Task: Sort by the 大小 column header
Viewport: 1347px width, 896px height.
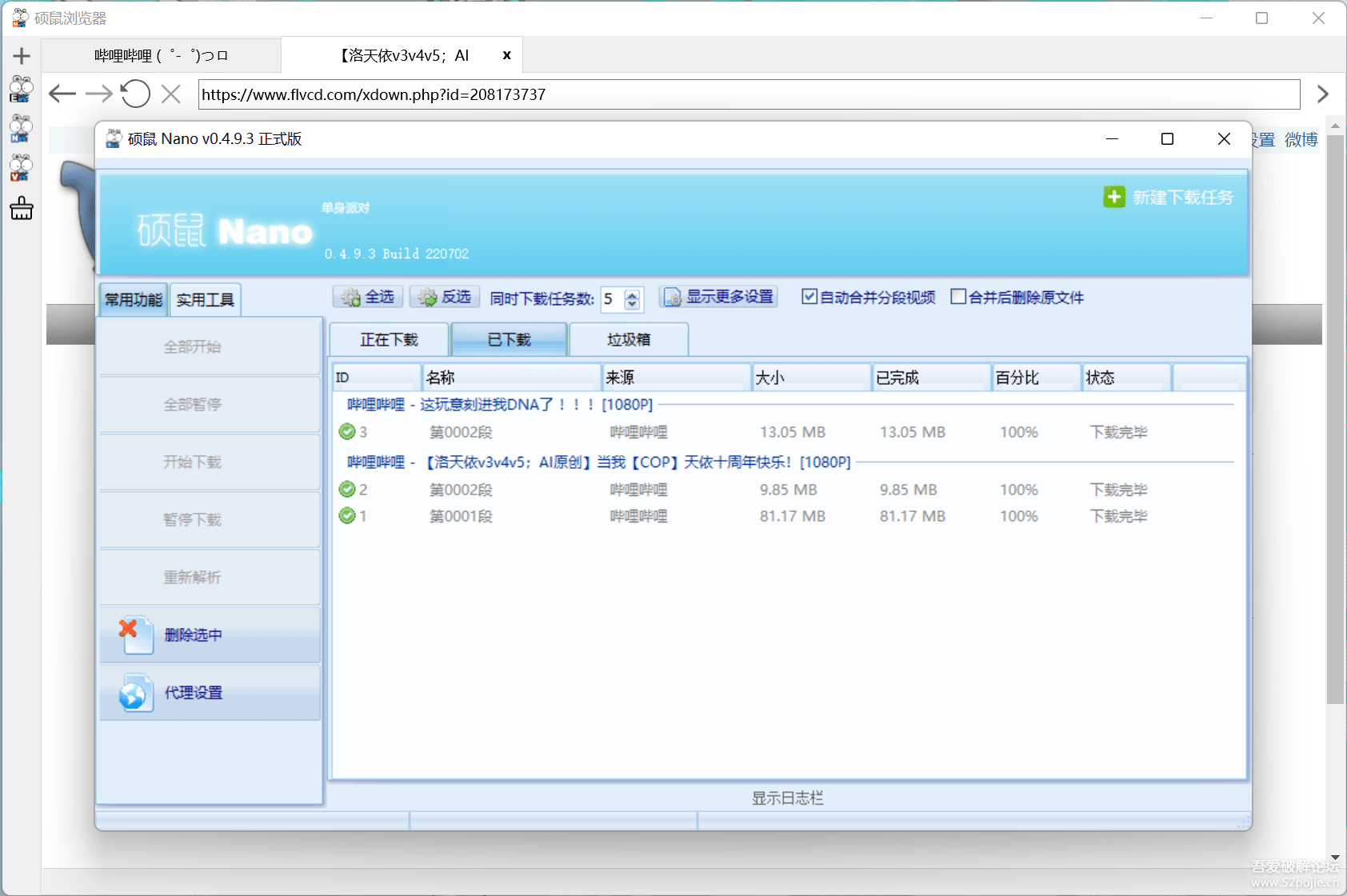Action: 812,378
